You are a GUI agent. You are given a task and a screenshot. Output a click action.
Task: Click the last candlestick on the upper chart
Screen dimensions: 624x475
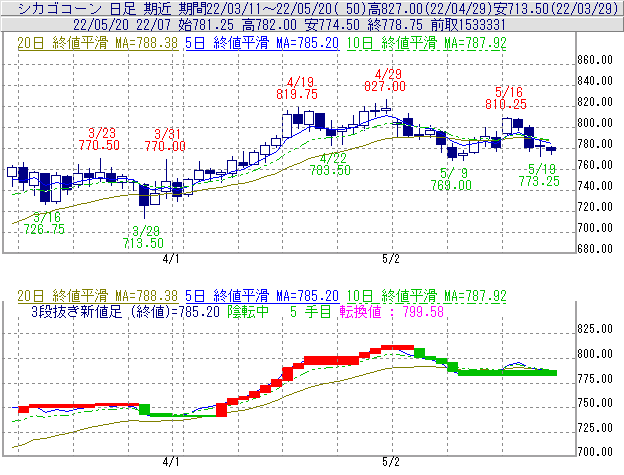tap(551, 150)
